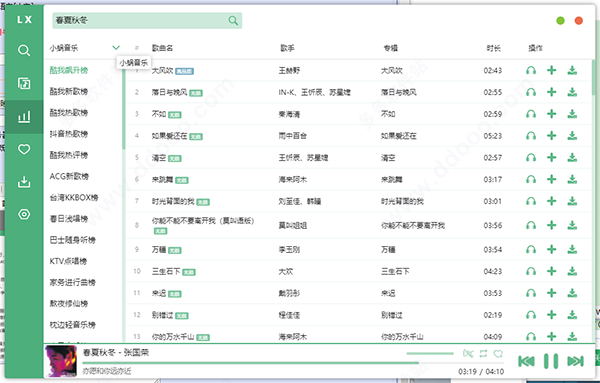
Task: Select the 酷我热歌榜 chart
Action: tap(69, 113)
